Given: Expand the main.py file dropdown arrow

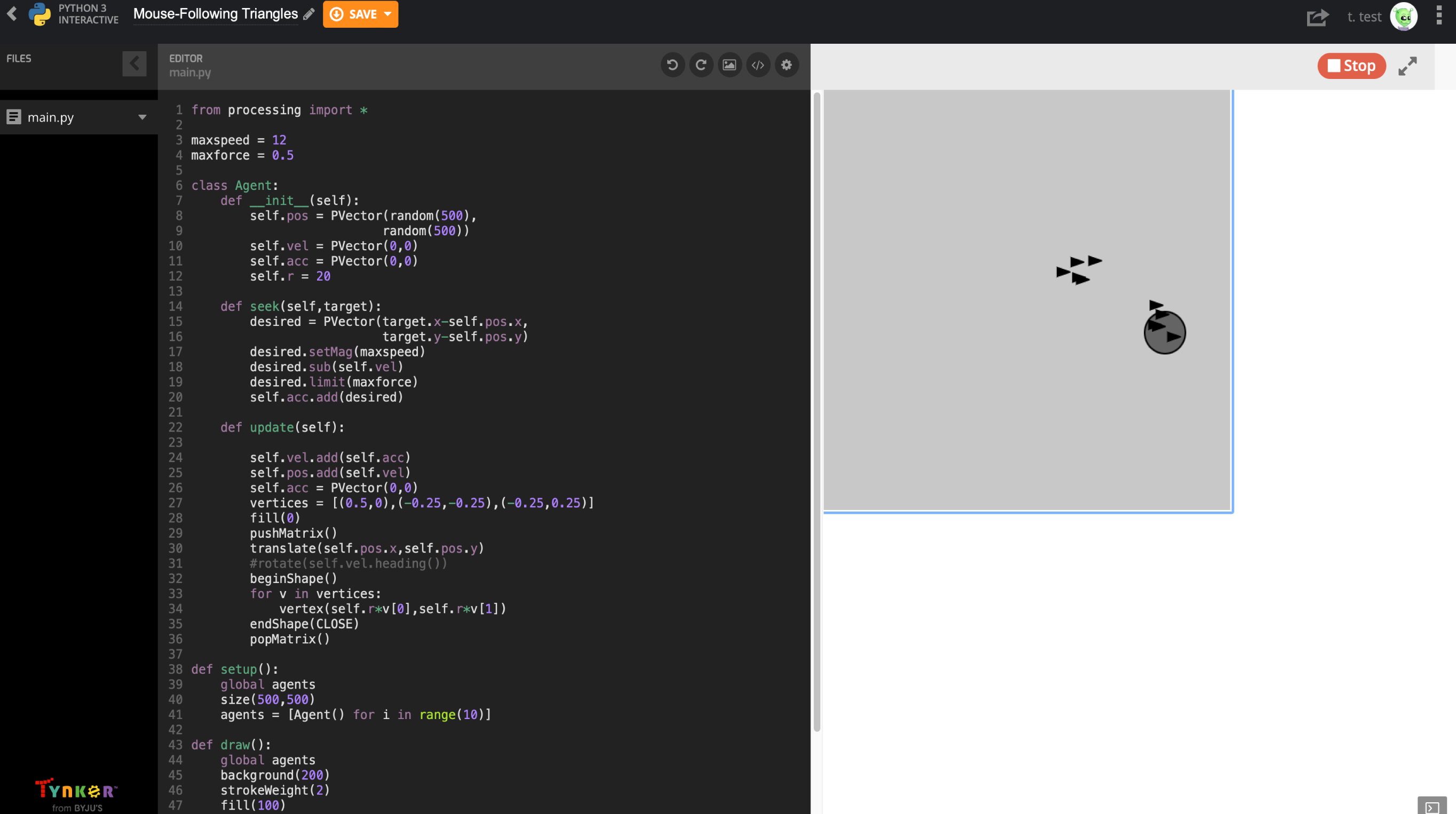Looking at the screenshot, I should pos(143,117).
